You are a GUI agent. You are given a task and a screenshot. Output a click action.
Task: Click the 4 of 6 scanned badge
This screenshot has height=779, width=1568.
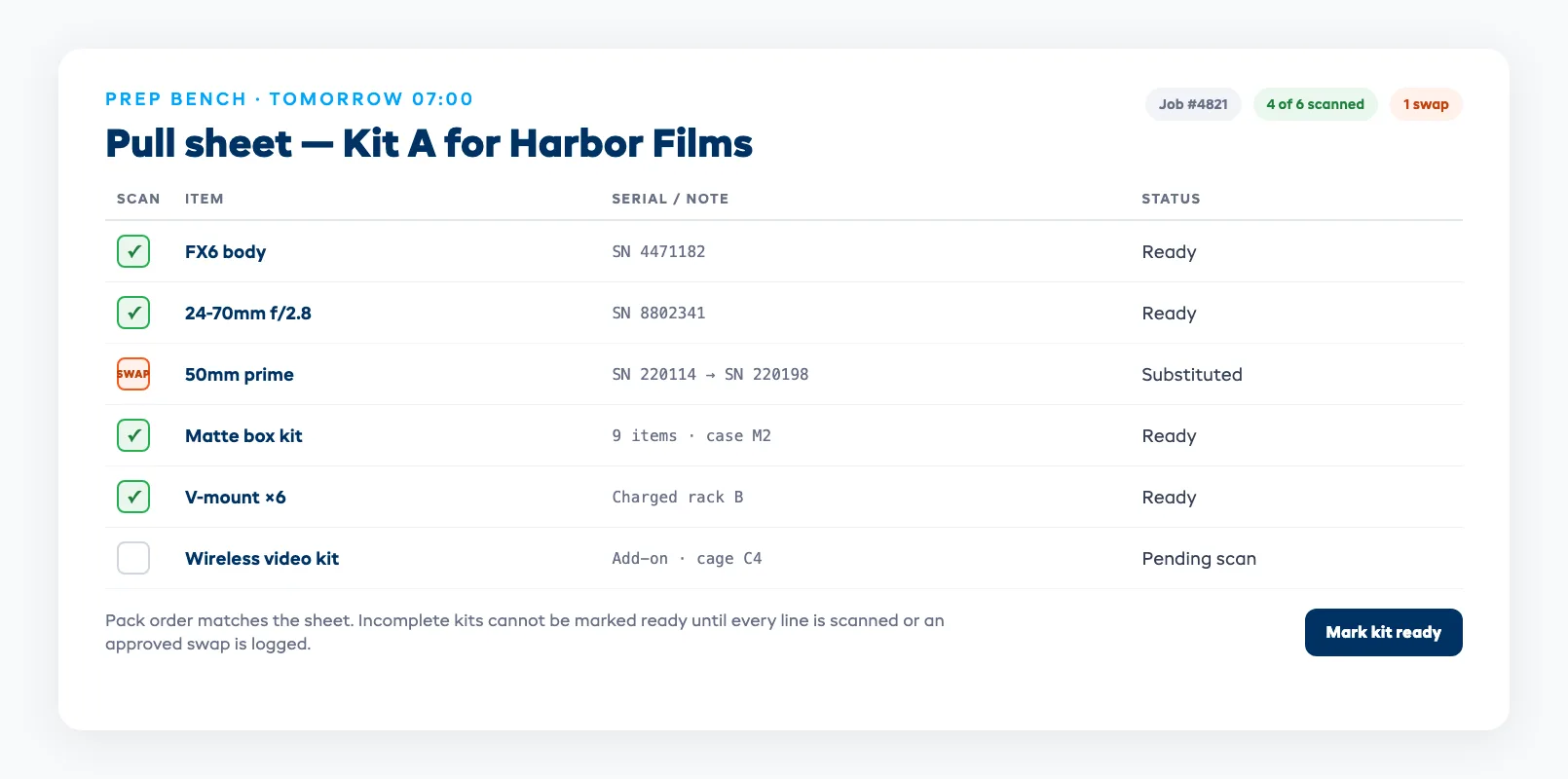click(1315, 104)
